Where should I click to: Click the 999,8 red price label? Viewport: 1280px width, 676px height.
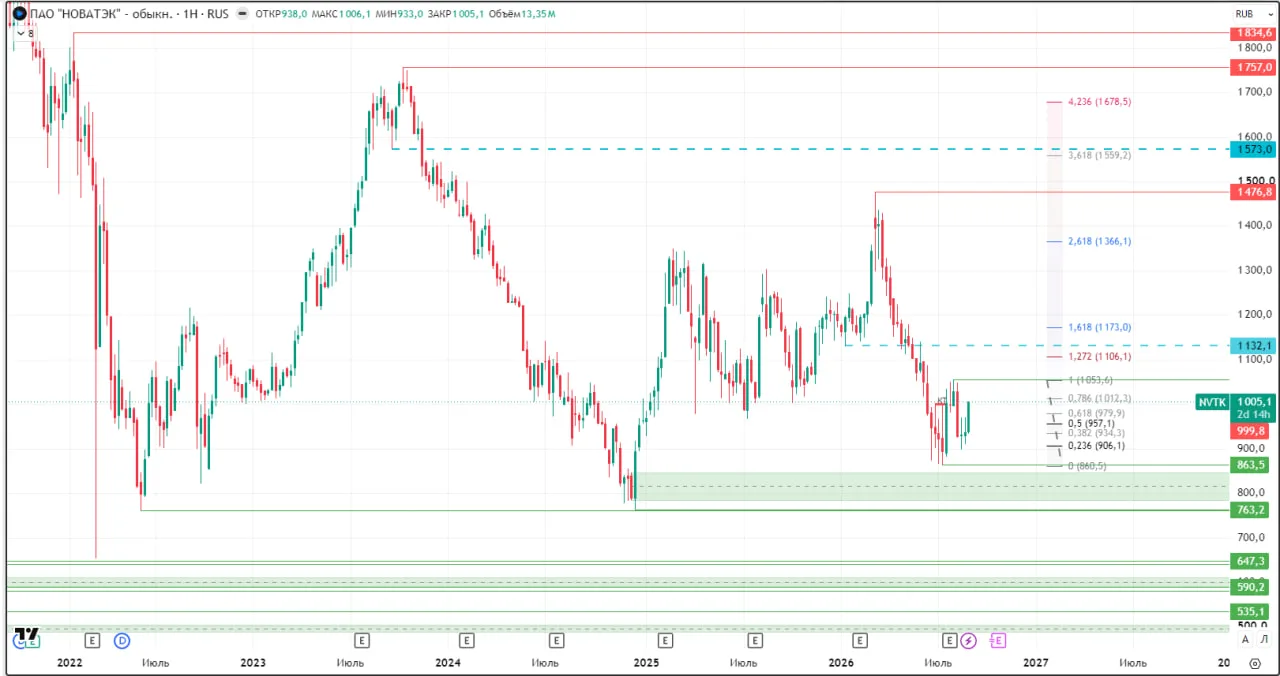pyautogui.click(x=1252, y=431)
